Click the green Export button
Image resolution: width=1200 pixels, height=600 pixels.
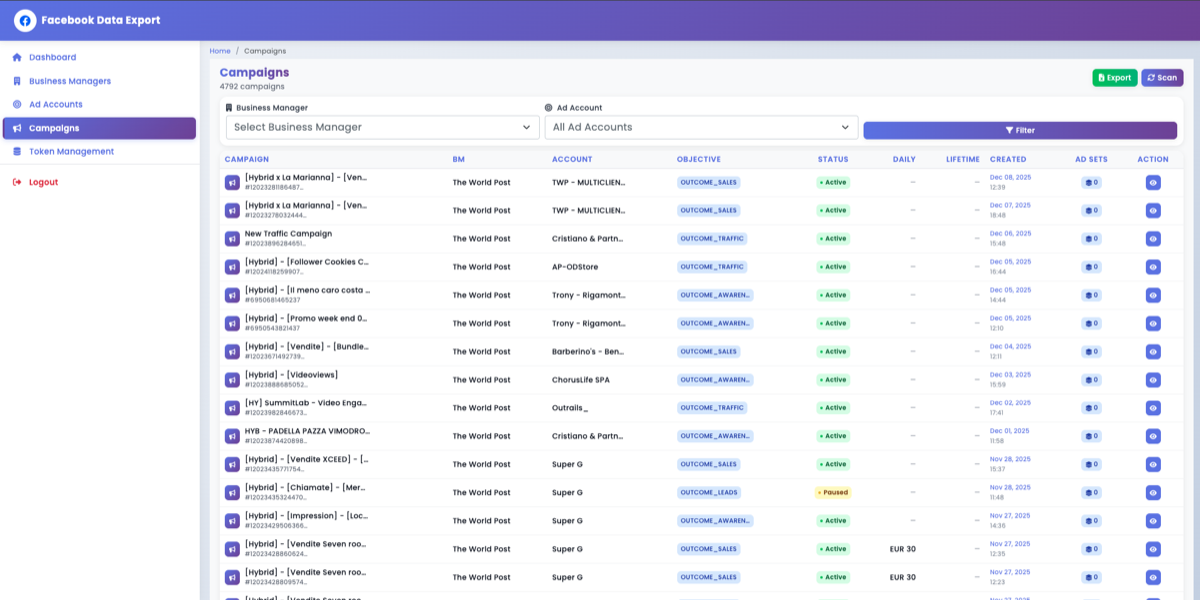pos(1114,77)
